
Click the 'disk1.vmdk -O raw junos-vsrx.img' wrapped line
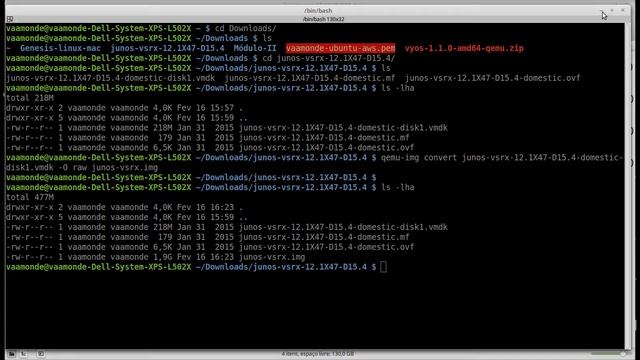click(x=82, y=167)
